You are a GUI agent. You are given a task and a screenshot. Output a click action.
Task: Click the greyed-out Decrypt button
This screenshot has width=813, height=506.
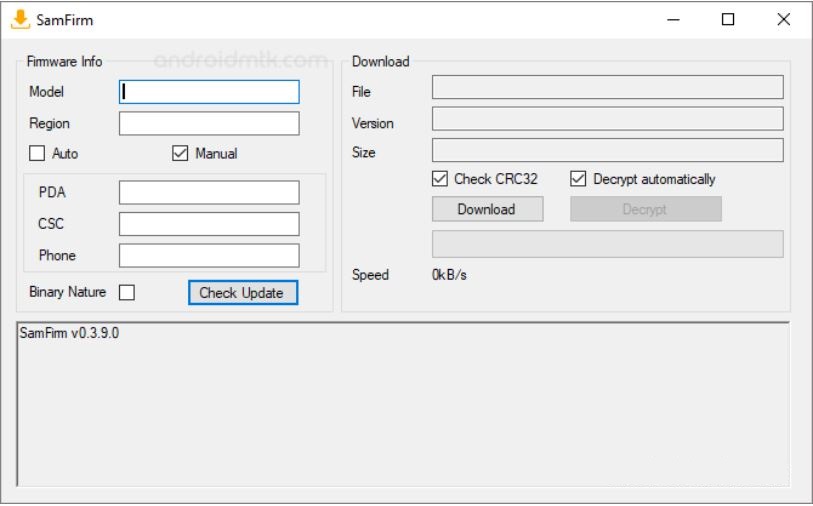click(646, 209)
